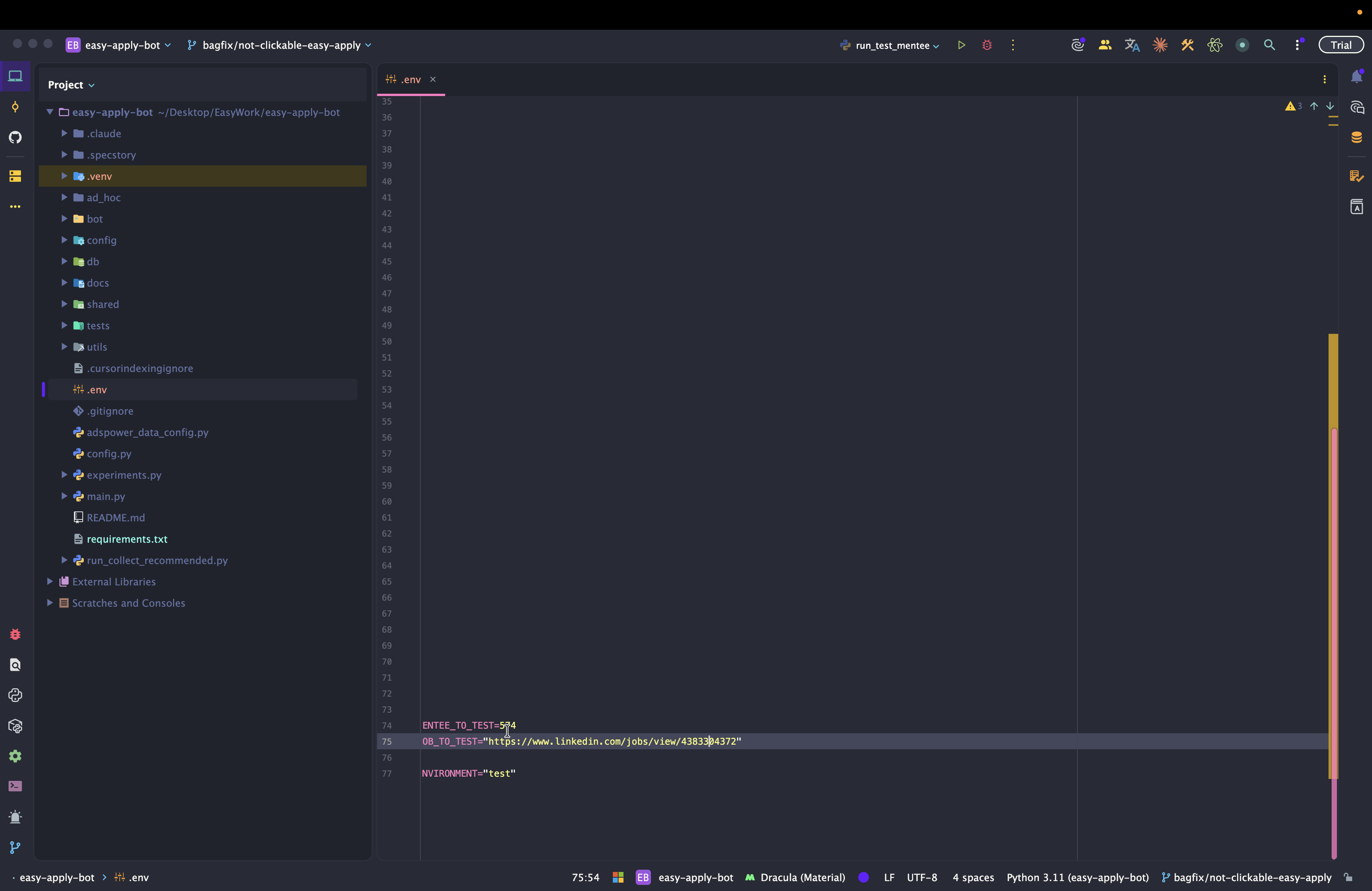Open the Commit tool window
Screen dimensions: 1372x891
pyautogui.click(x=16, y=107)
